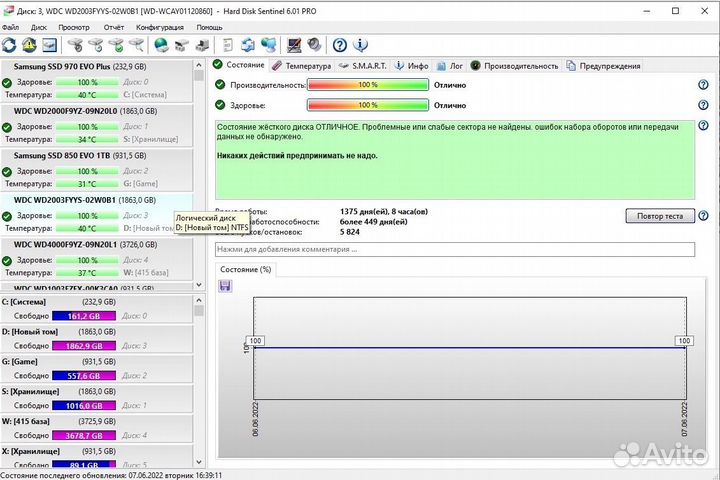The height and width of the screenshot is (480, 720).
Task: Select Samsung SSD 850 EVO 1TB disk
Action: coord(96,169)
